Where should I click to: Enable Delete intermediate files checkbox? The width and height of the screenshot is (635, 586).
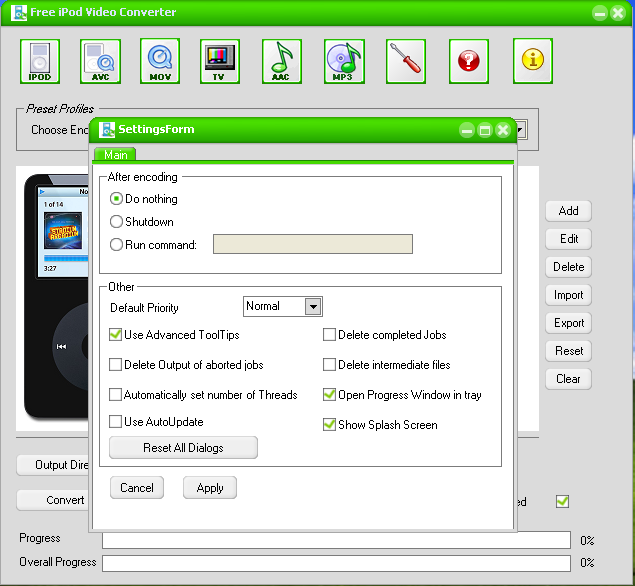tap(329, 364)
